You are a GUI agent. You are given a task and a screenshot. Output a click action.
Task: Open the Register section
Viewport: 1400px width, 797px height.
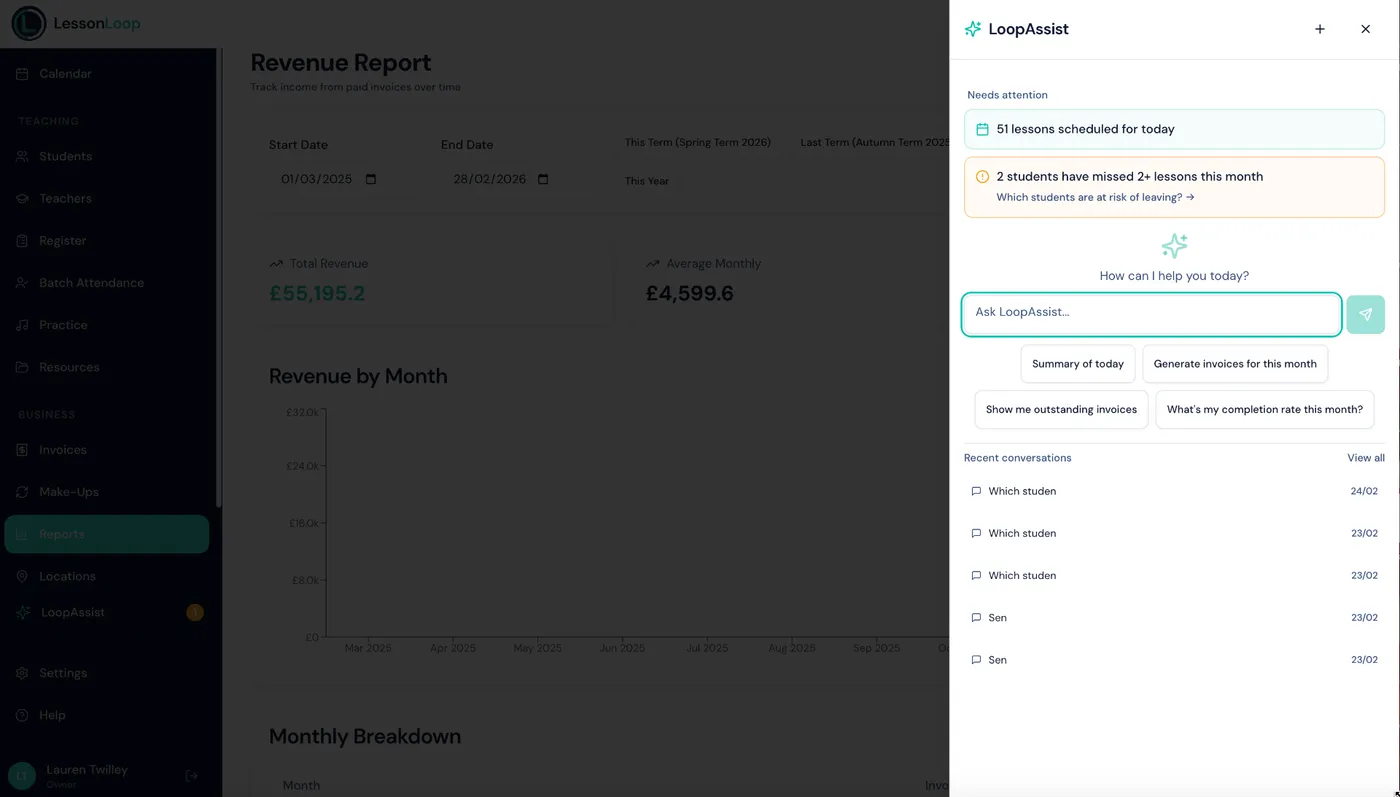click(x=62, y=240)
